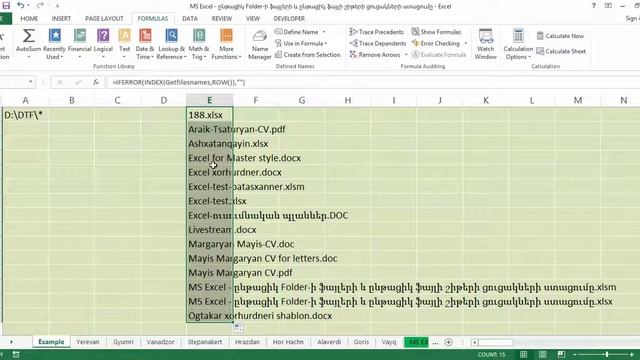Open the AutoSum function
The height and width of the screenshot is (360, 640).
(x=28, y=44)
